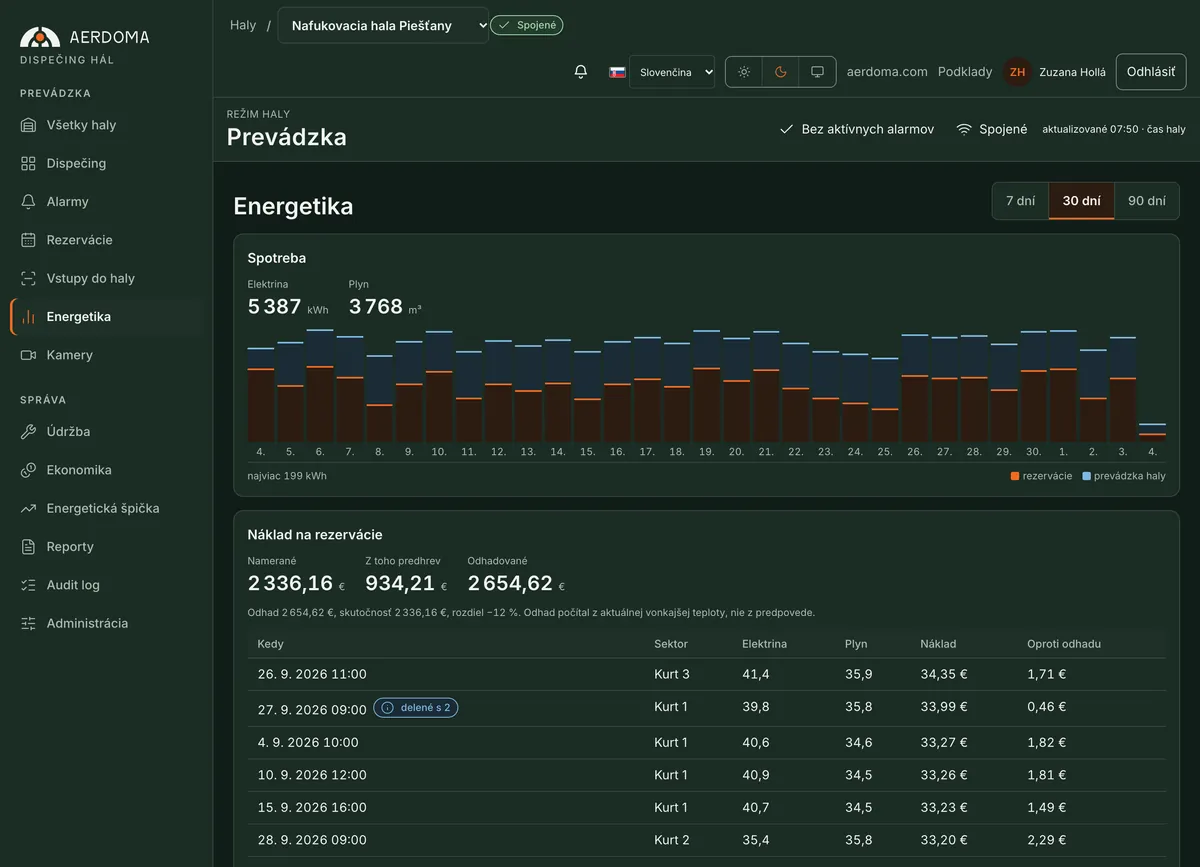The height and width of the screenshot is (867, 1200).
Task: Switch to system theme monitor toggle
Action: (818, 72)
